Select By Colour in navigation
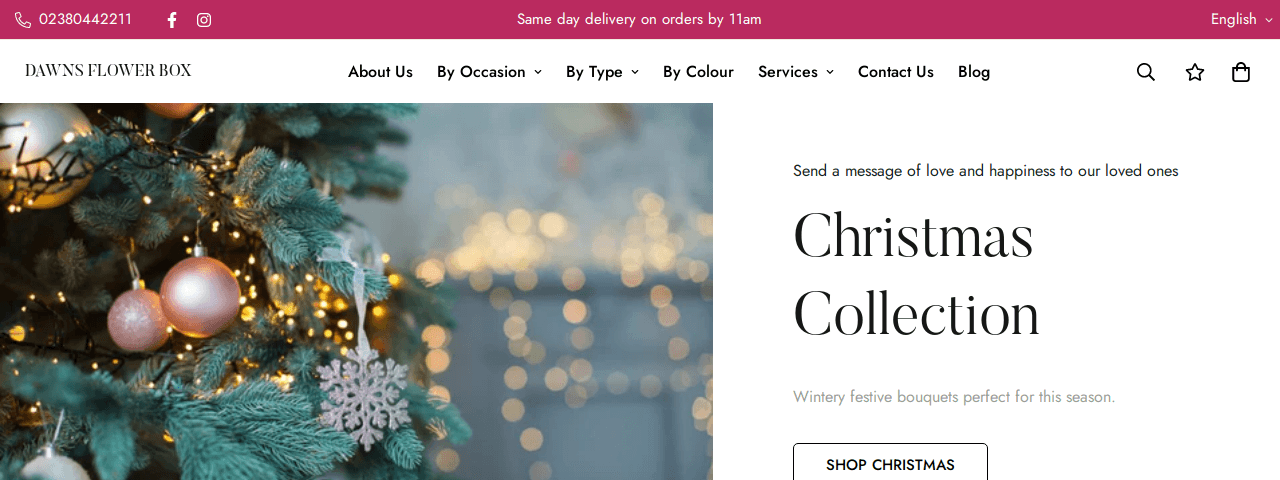 [698, 72]
